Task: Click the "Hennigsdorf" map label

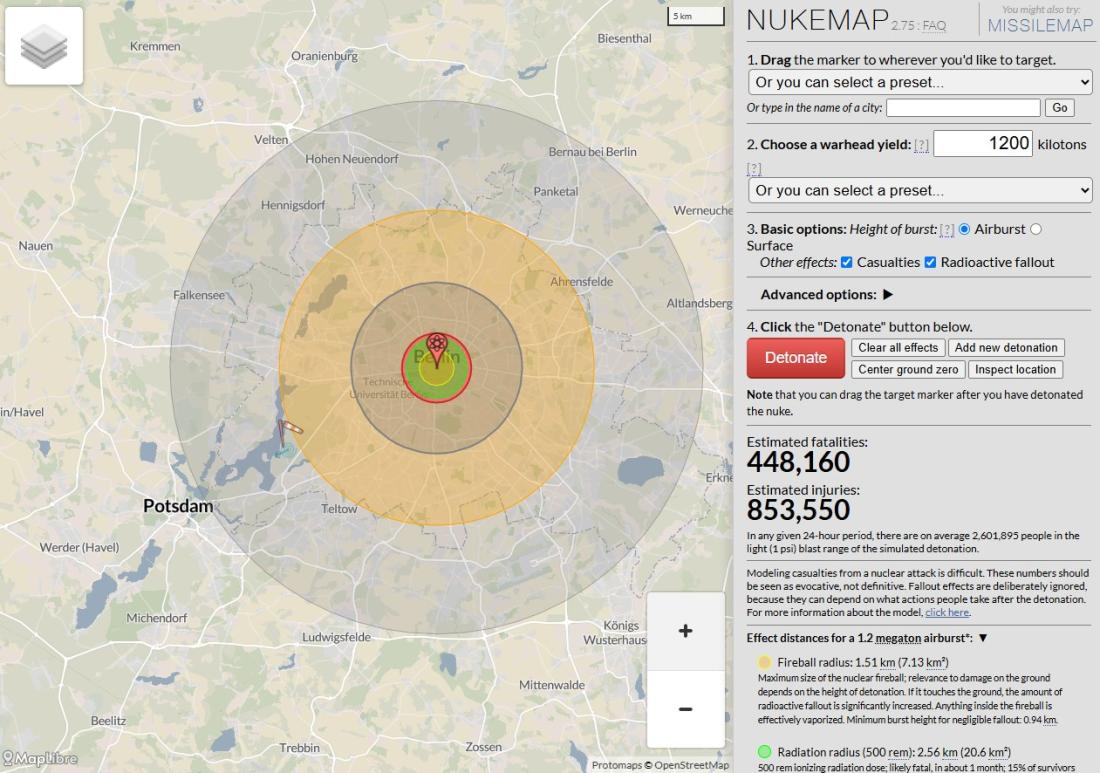Action: click(x=293, y=206)
